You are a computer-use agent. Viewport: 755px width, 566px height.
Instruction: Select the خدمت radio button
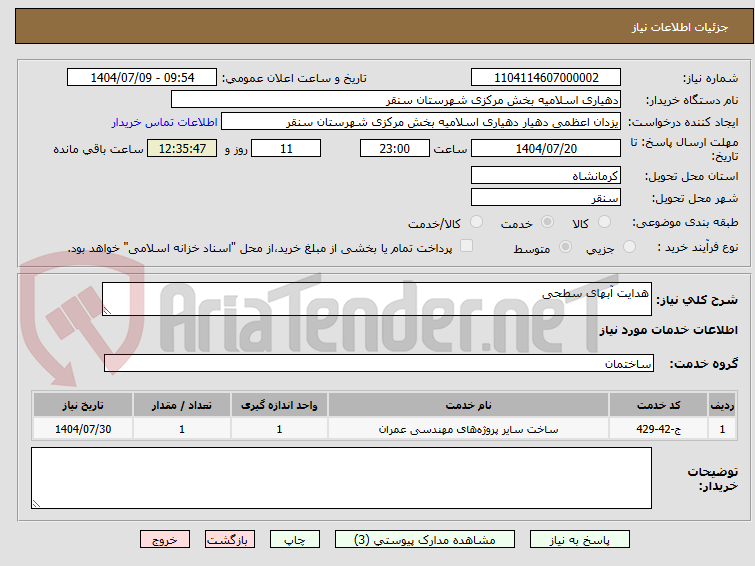(x=547, y=222)
